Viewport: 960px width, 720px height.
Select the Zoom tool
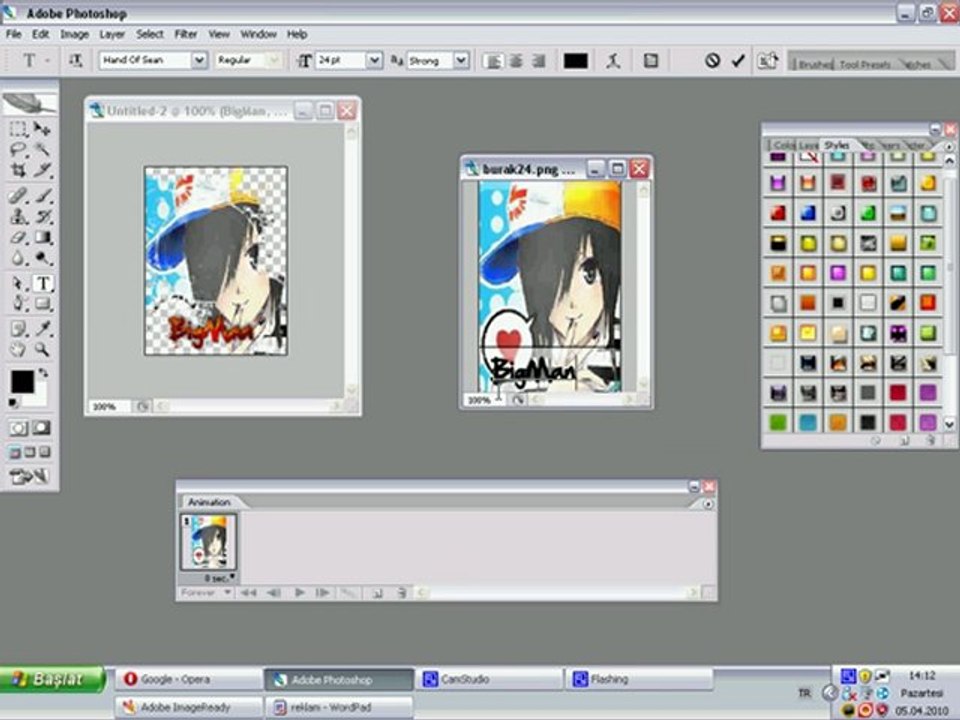click(42, 350)
